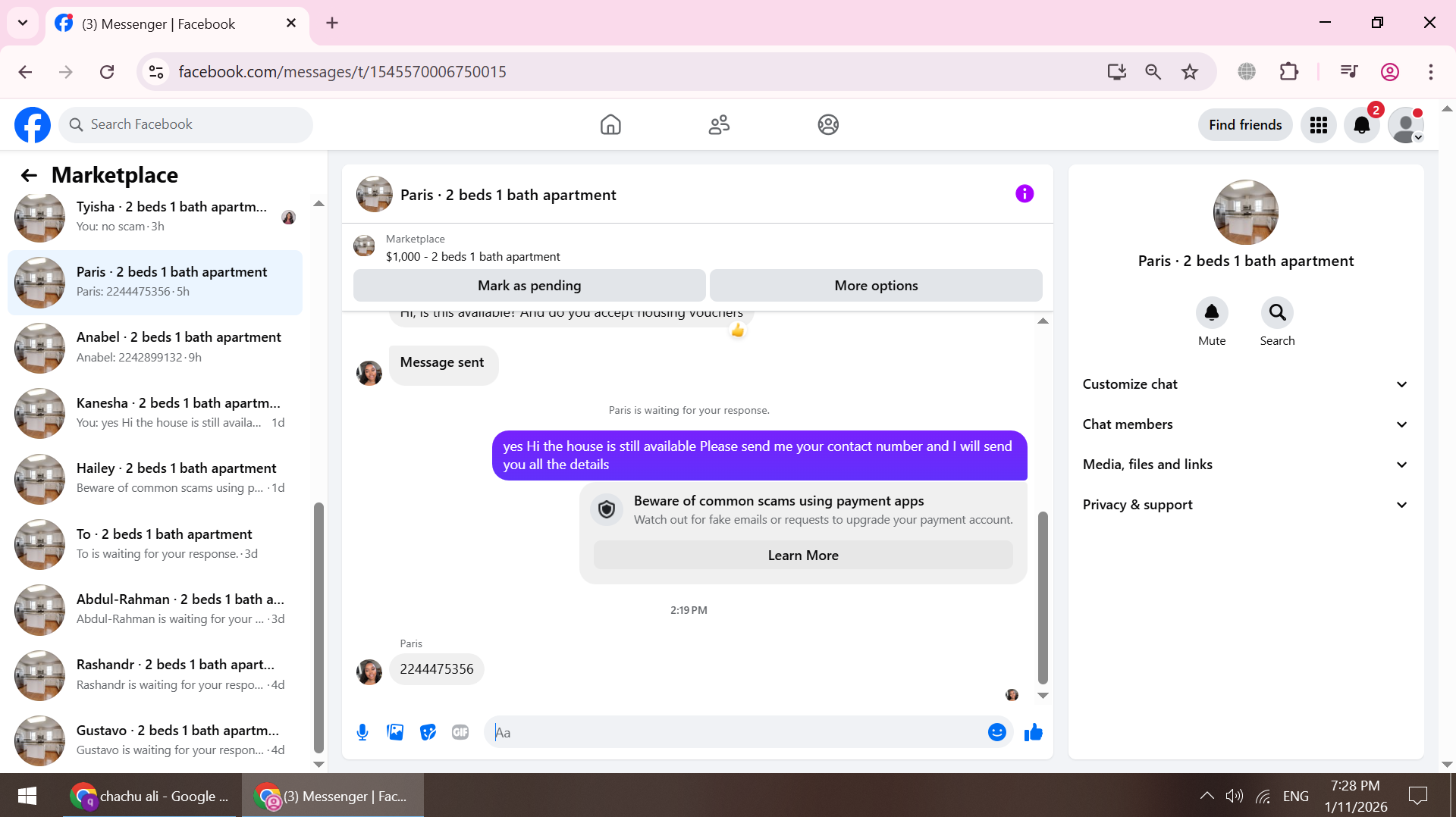1456x817 pixels.
Task: Click the Search Facebook field
Action: pyautogui.click(x=186, y=125)
